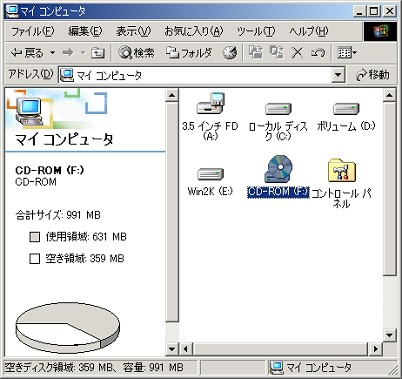Image resolution: width=402 pixels, height=379 pixels.
Task: Click the Go (移動) button
Action: click(x=372, y=75)
